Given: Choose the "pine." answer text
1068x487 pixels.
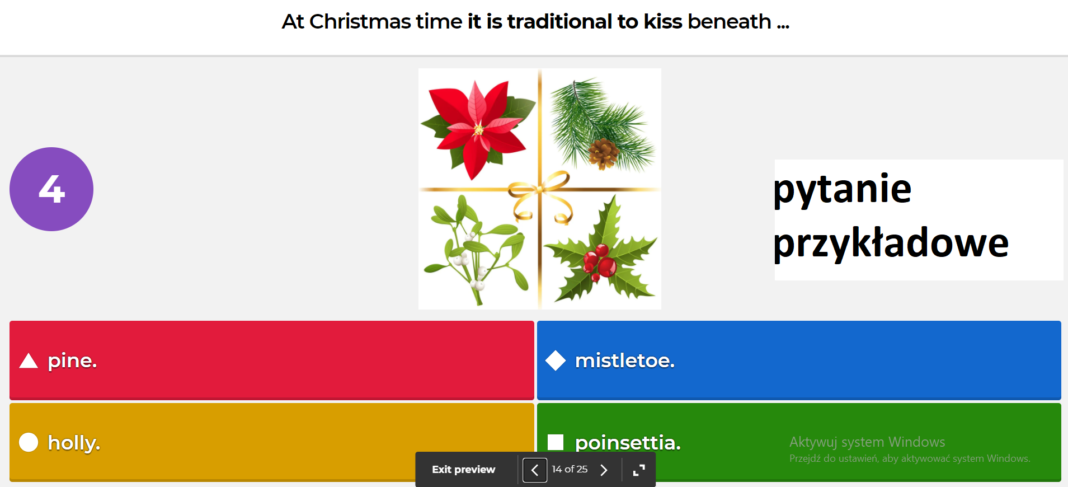Looking at the screenshot, I should [72, 361].
